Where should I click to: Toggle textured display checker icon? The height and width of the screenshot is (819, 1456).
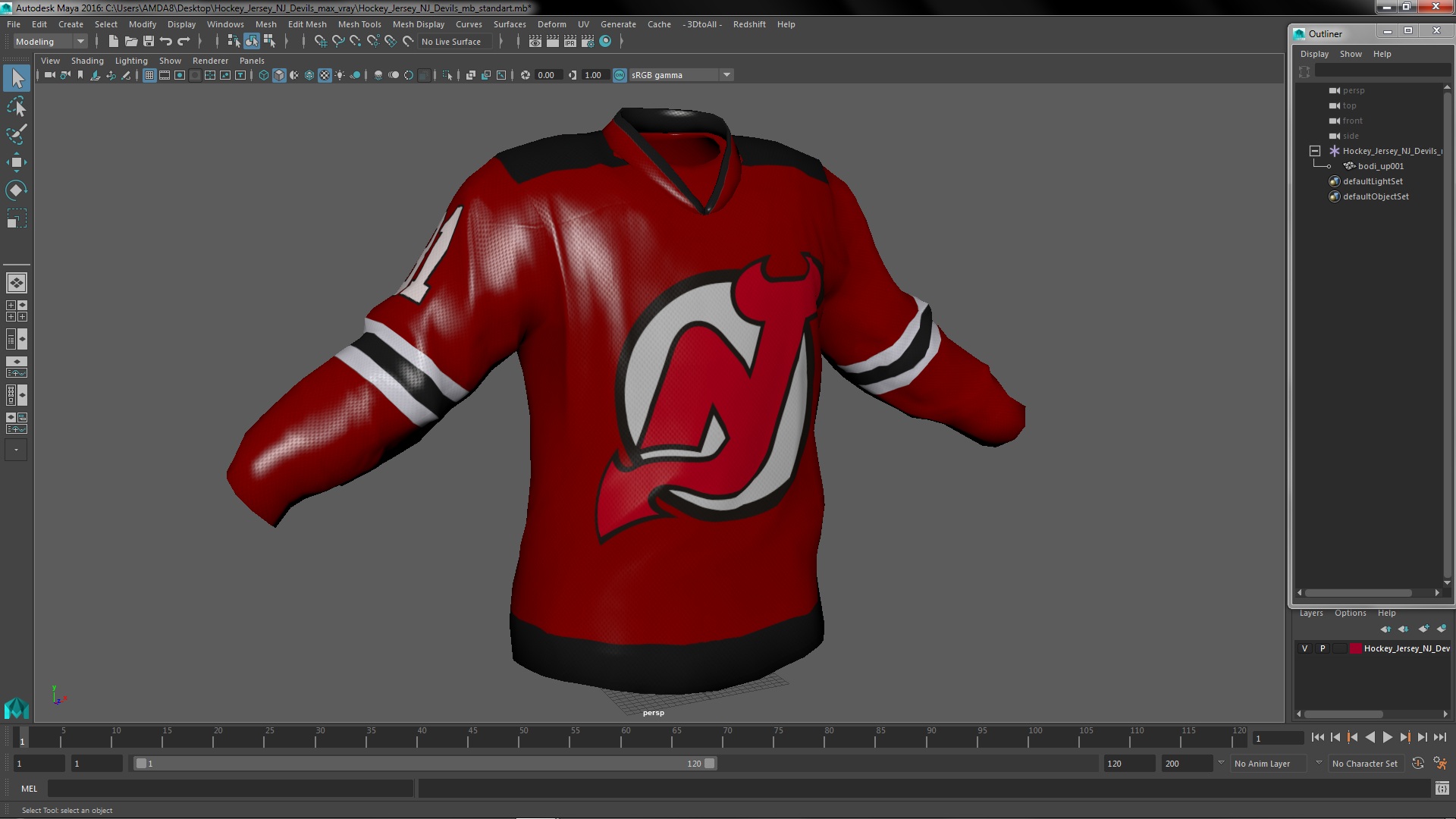(x=325, y=75)
